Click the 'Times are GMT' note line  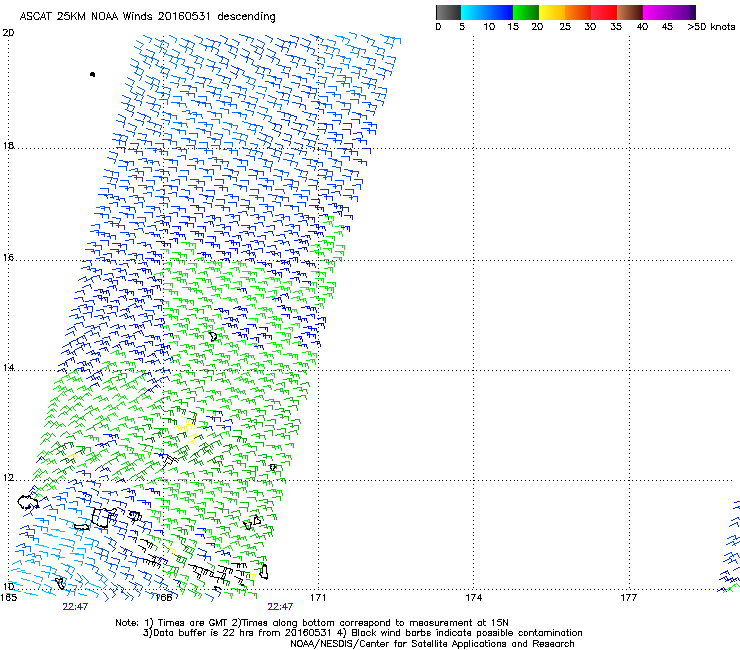point(312,623)
